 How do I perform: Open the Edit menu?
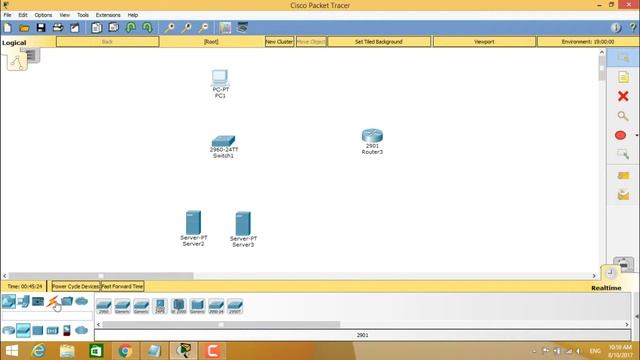click(x=23, y=15)
